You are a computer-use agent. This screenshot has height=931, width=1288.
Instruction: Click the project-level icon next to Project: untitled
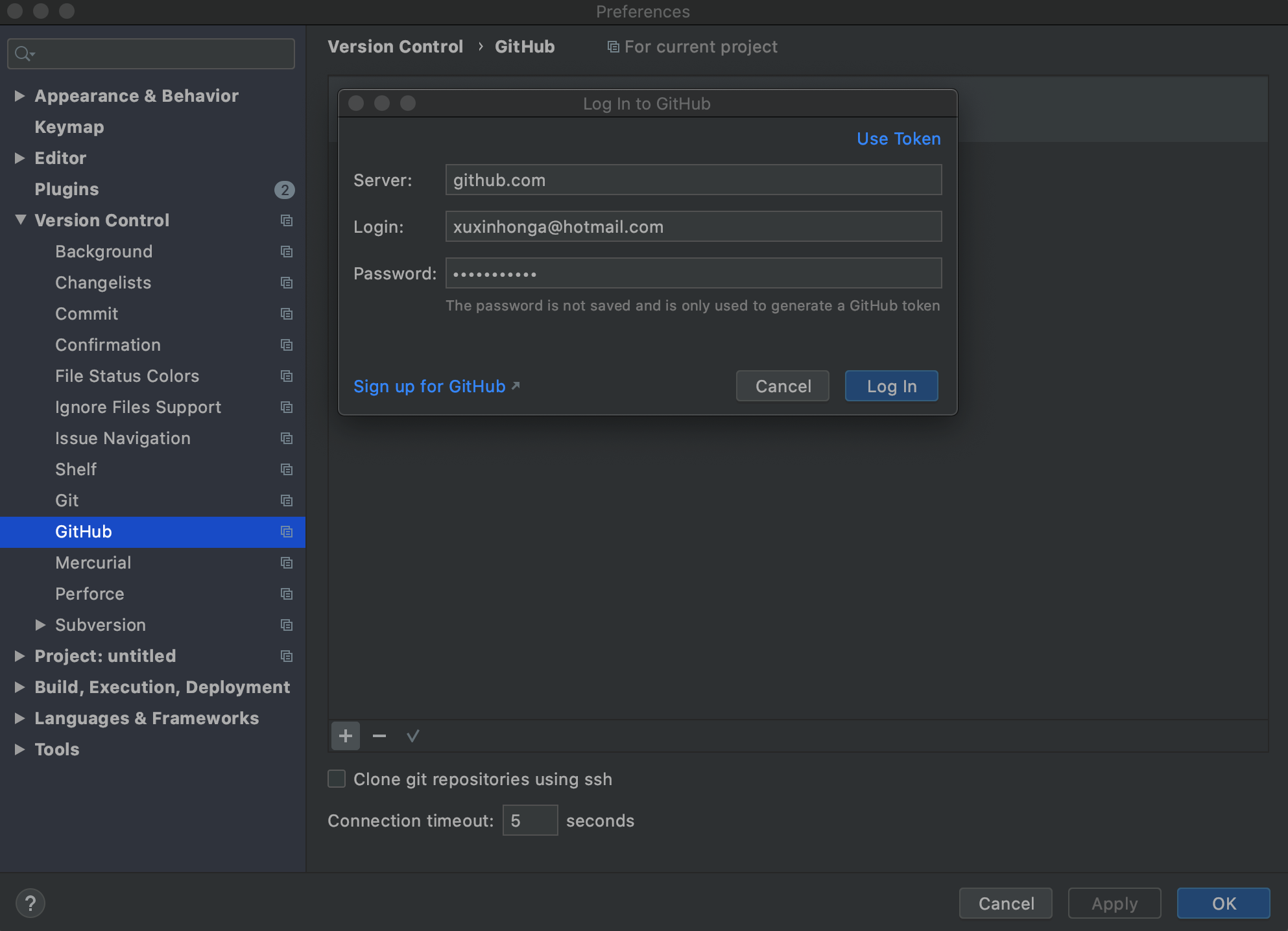[x=287, y=656]
